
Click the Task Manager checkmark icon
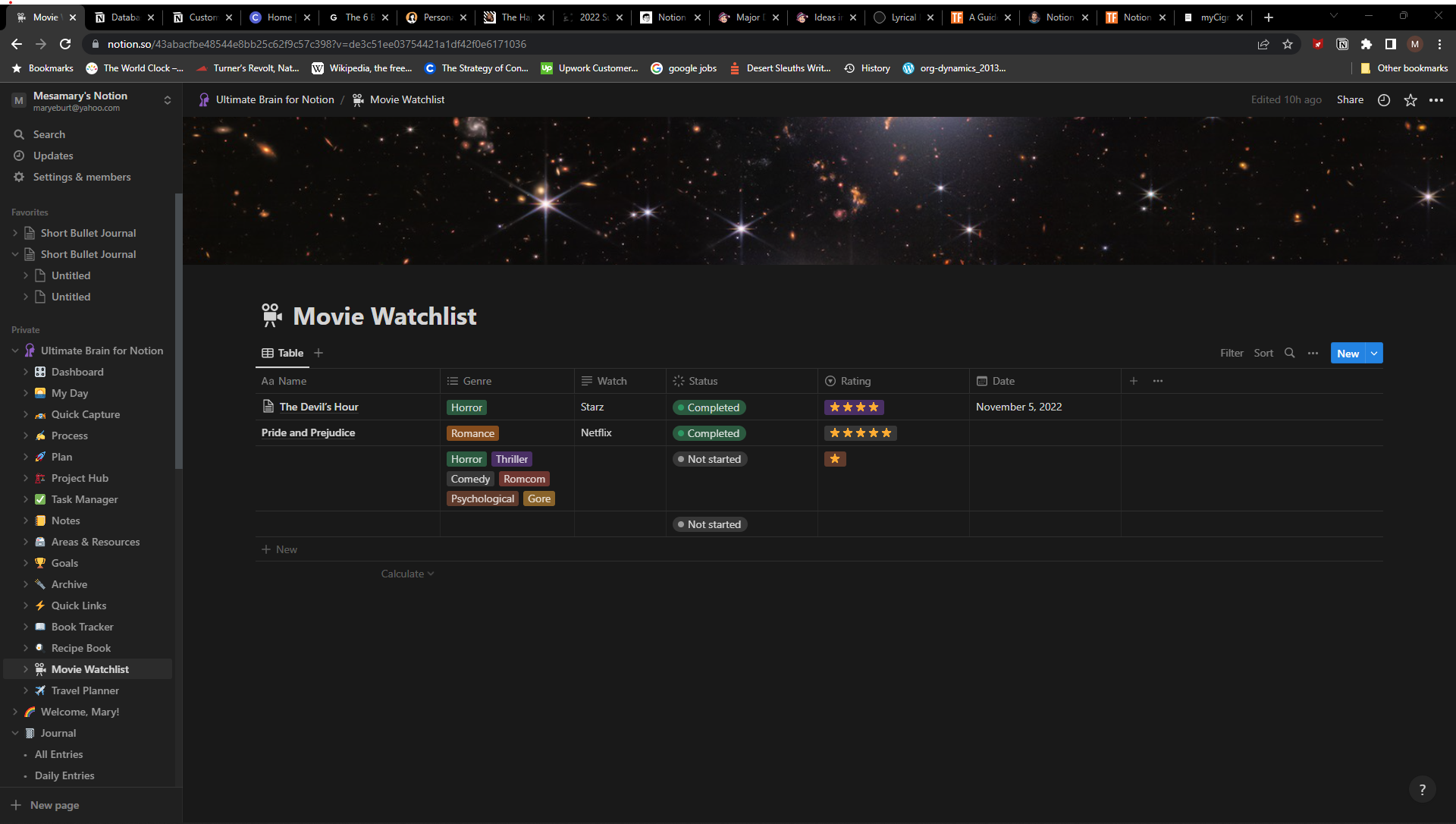click(40, 499)
